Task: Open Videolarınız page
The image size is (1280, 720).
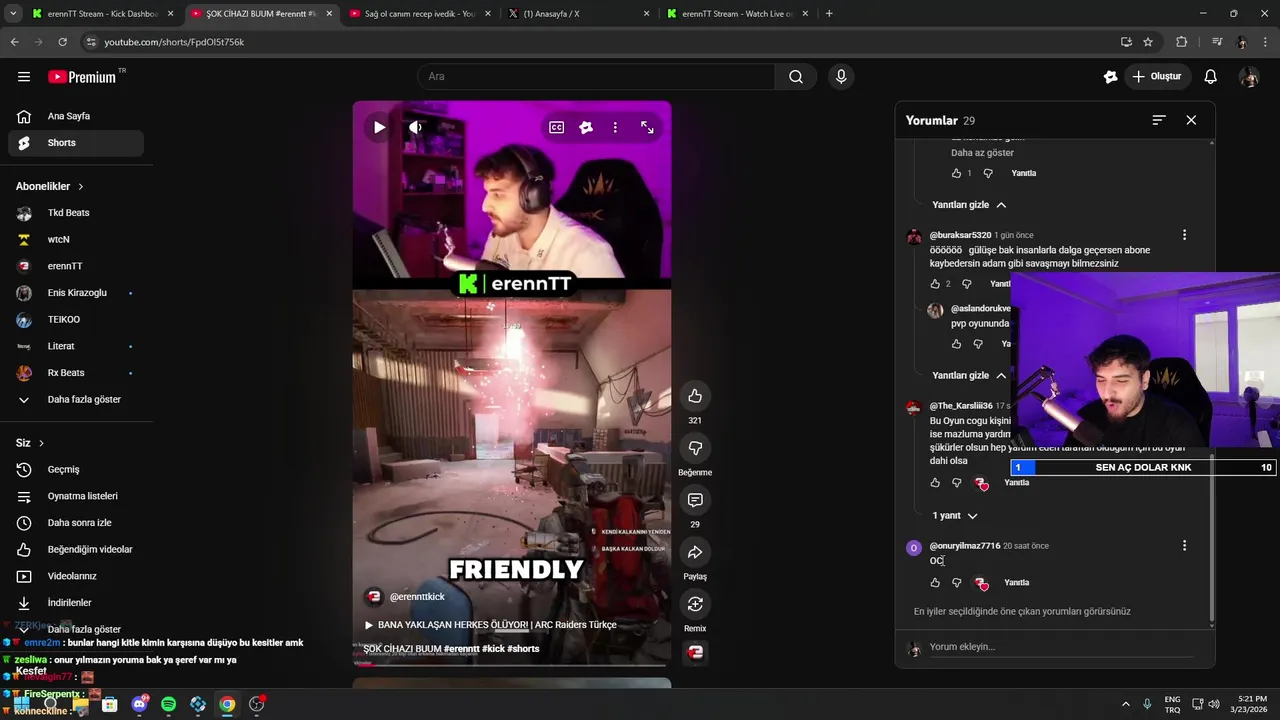Action: pos(76,576)
